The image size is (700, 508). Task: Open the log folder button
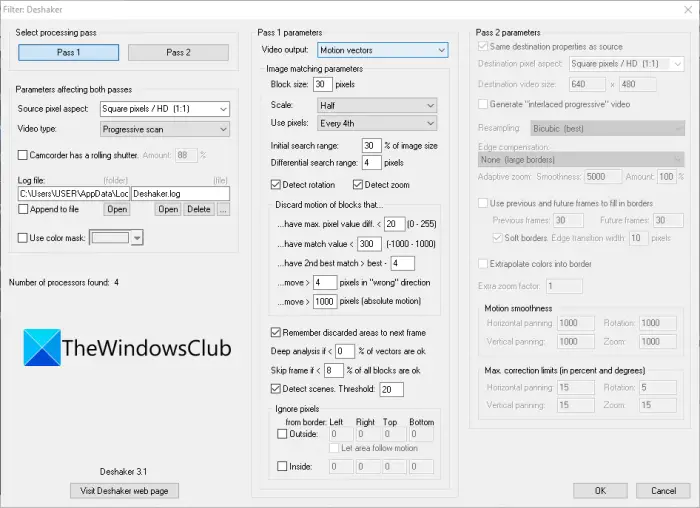tap(117, 209)
